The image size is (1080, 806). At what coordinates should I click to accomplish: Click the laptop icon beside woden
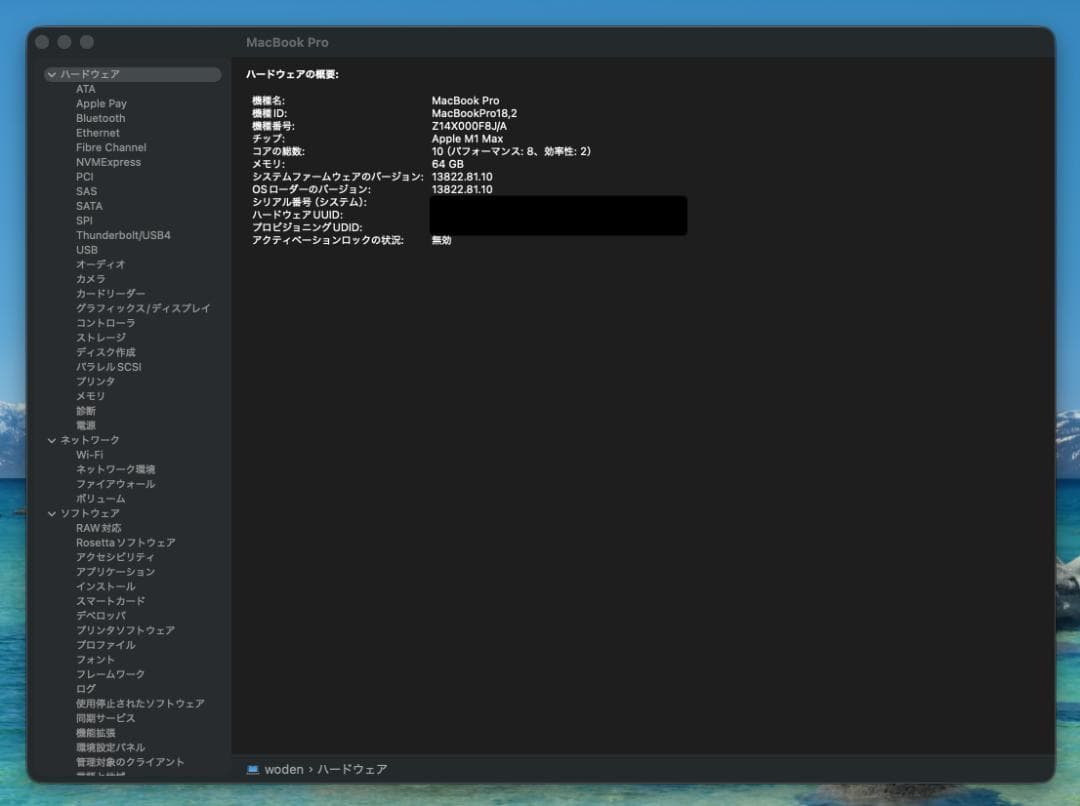click(253, 769)
